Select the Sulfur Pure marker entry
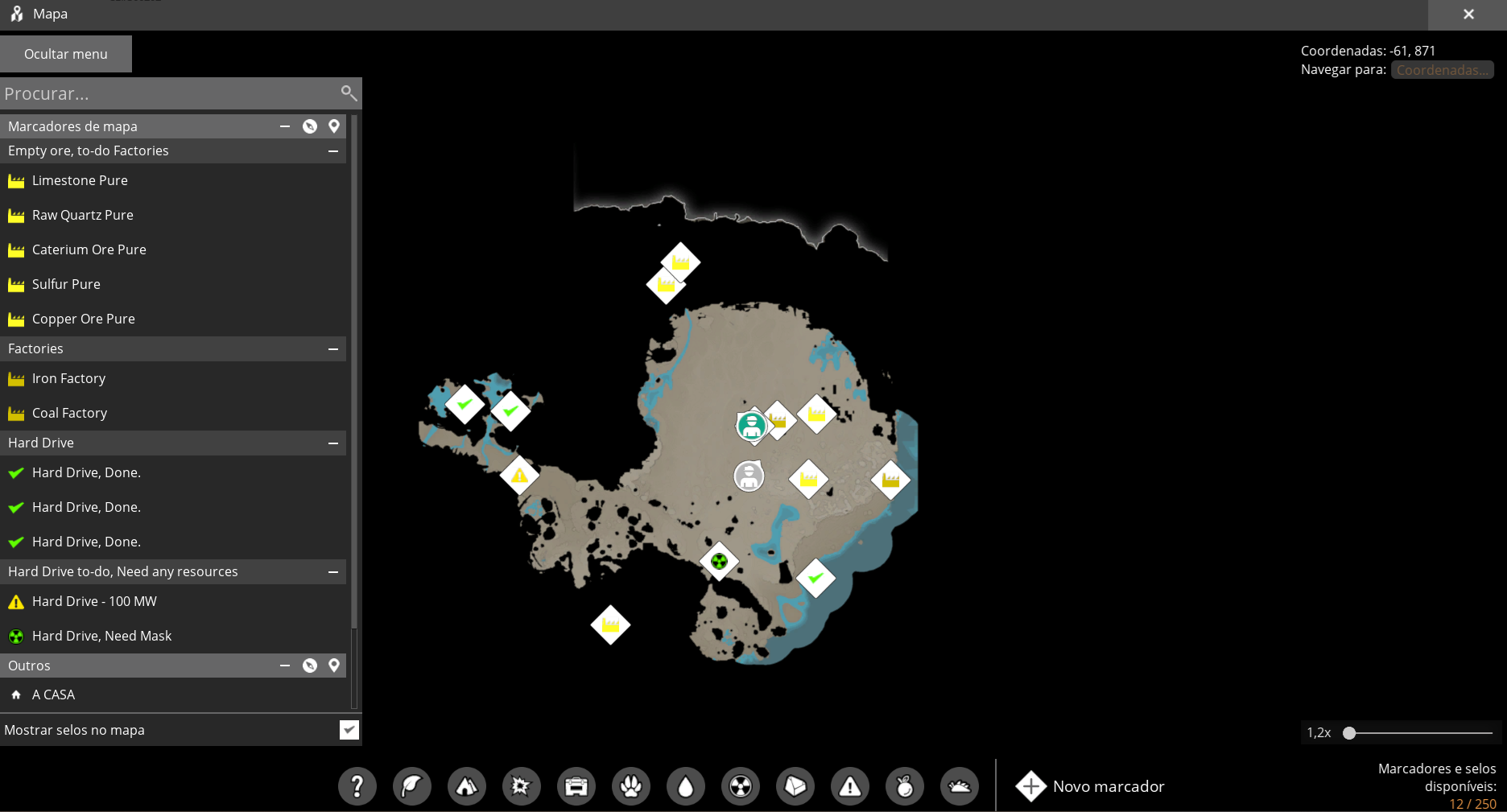Viewport: 1507px width, 812px height. [x=173, y=284]
